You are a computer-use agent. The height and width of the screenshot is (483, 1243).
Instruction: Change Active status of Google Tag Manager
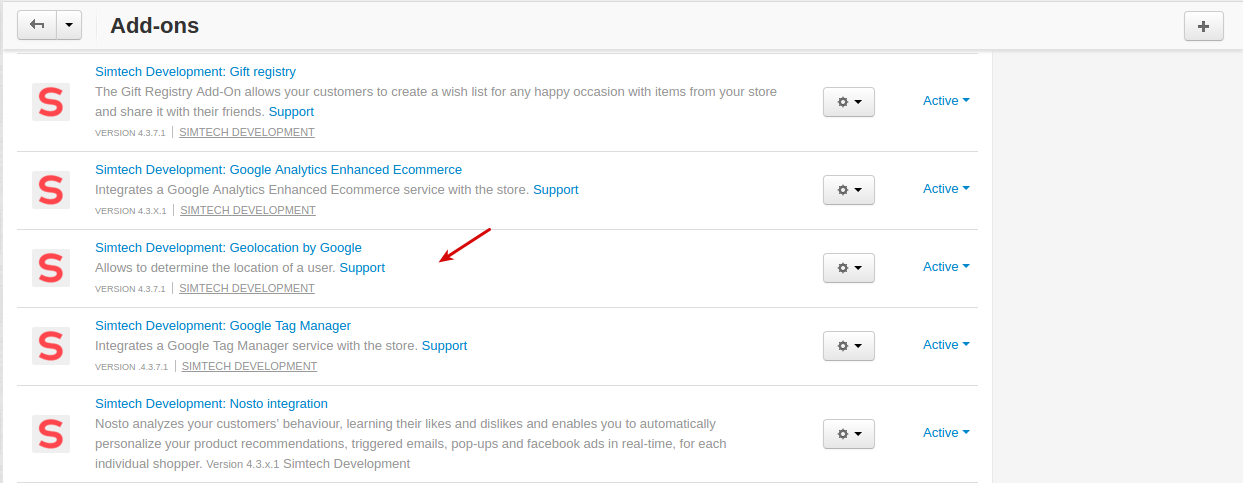pos(946,345)
